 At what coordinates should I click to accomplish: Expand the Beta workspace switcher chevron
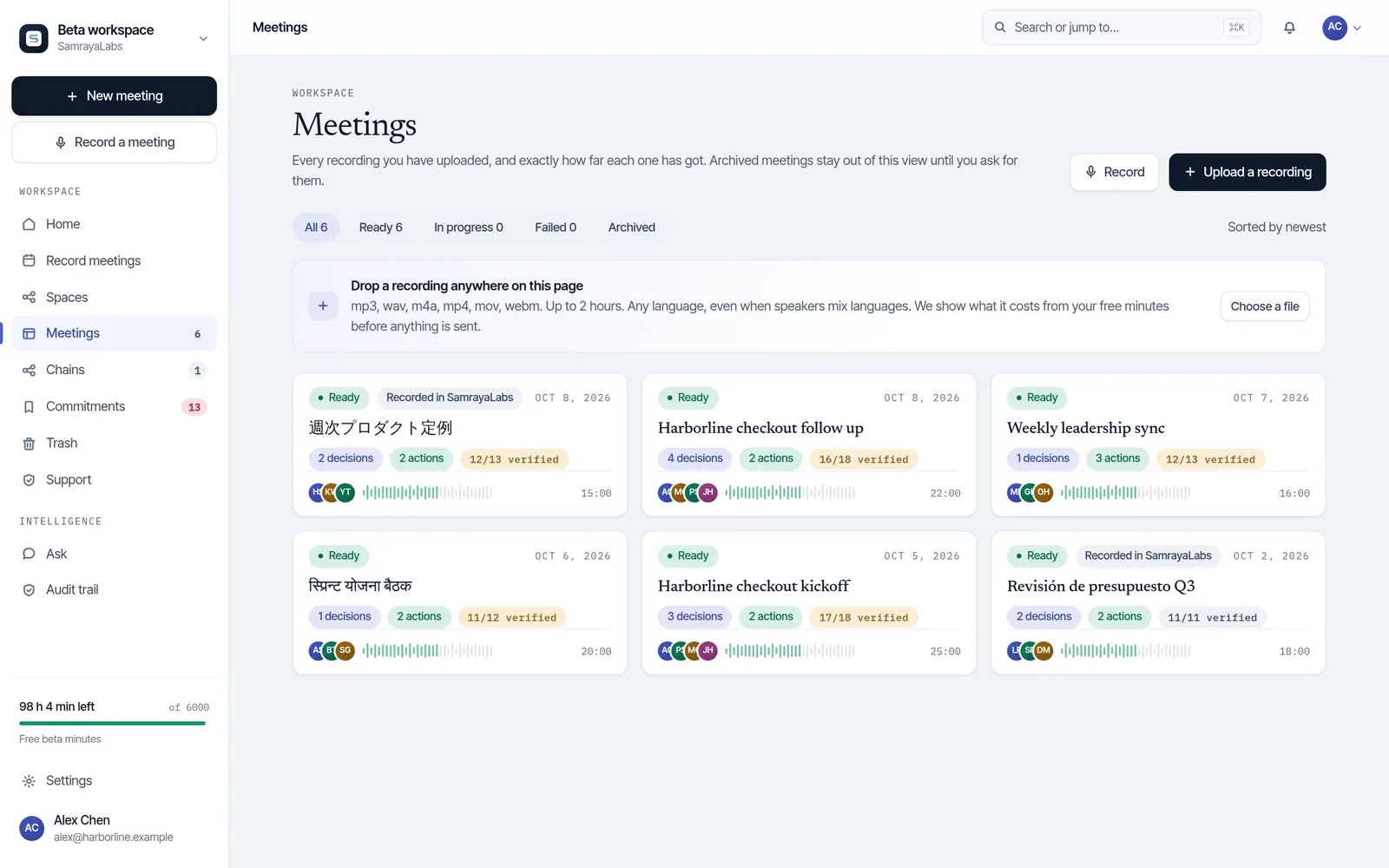click(203, 38)
